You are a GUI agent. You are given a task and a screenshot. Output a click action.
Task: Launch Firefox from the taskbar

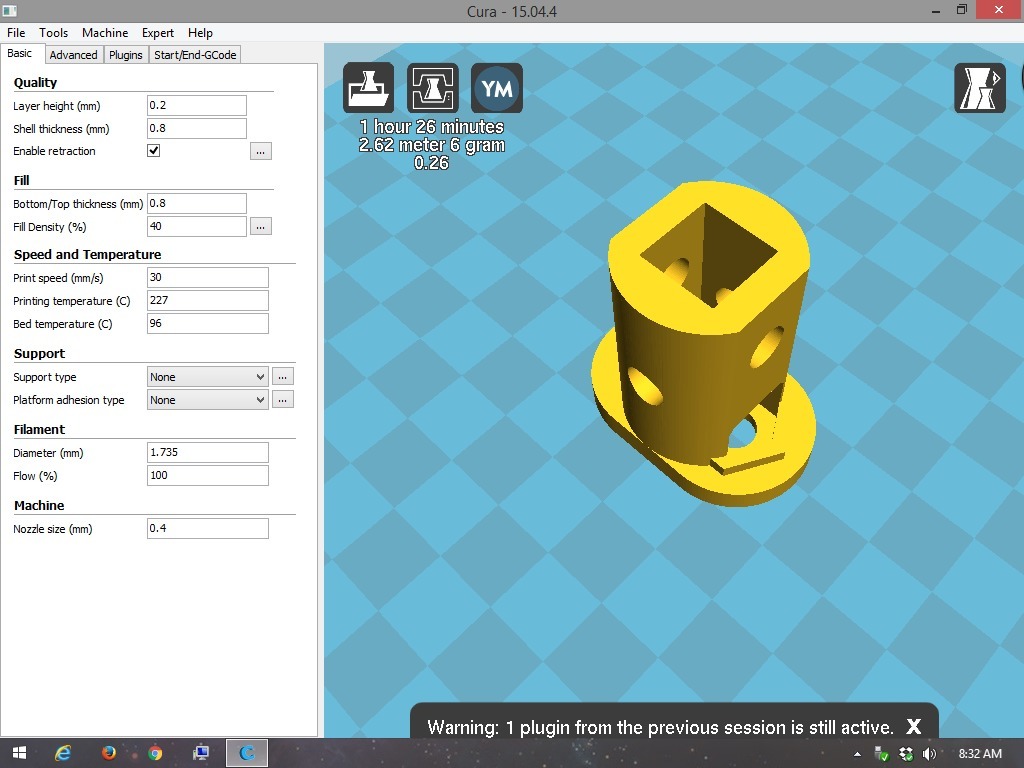click(109, 753)
